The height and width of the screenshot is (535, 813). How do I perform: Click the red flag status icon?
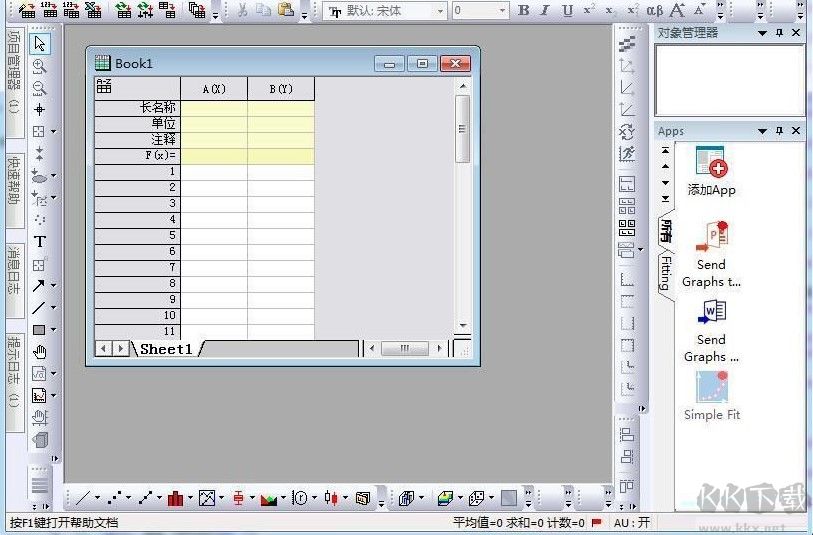click(596, 523)
